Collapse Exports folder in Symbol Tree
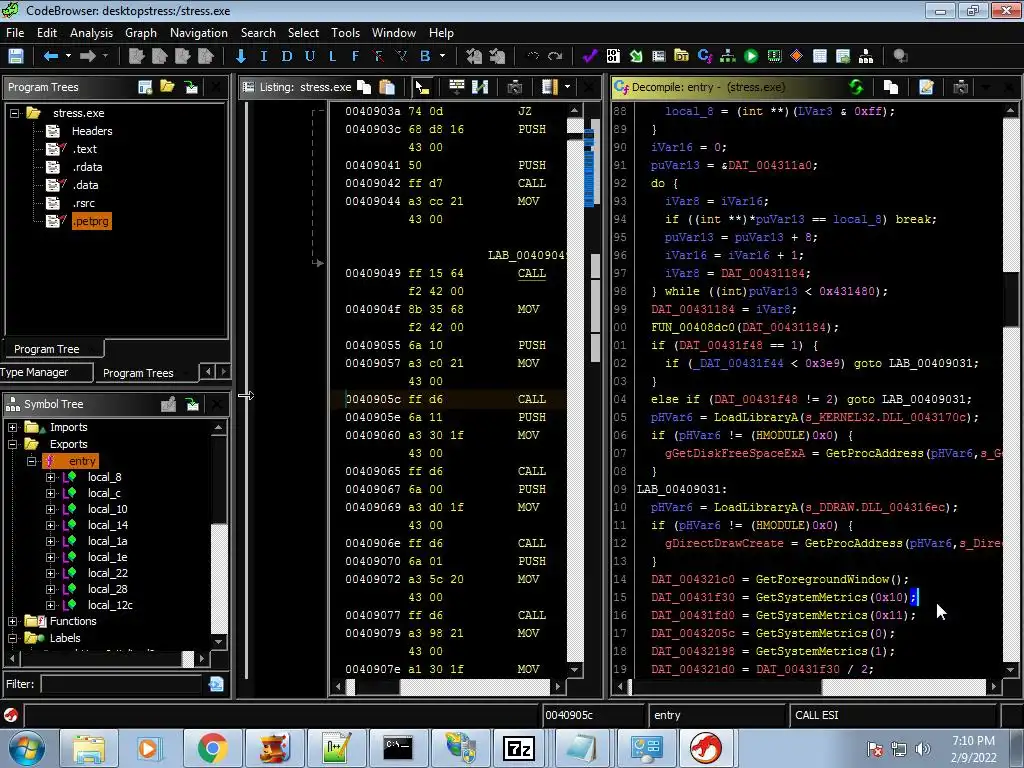The width and height of the screenshot is (1024, 768). pos(12,444)
